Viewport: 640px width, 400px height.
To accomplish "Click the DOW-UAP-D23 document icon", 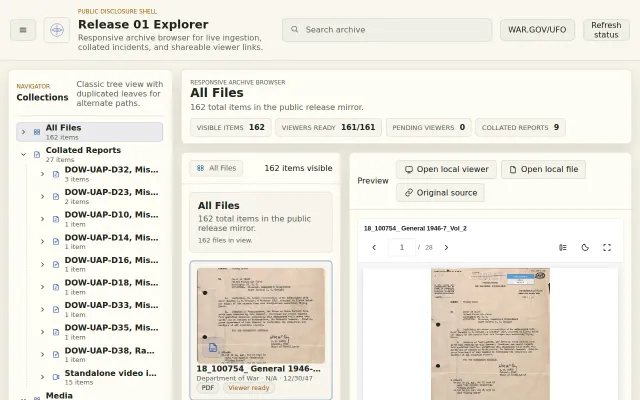I will pyautogui.click(x=56, y=197).
